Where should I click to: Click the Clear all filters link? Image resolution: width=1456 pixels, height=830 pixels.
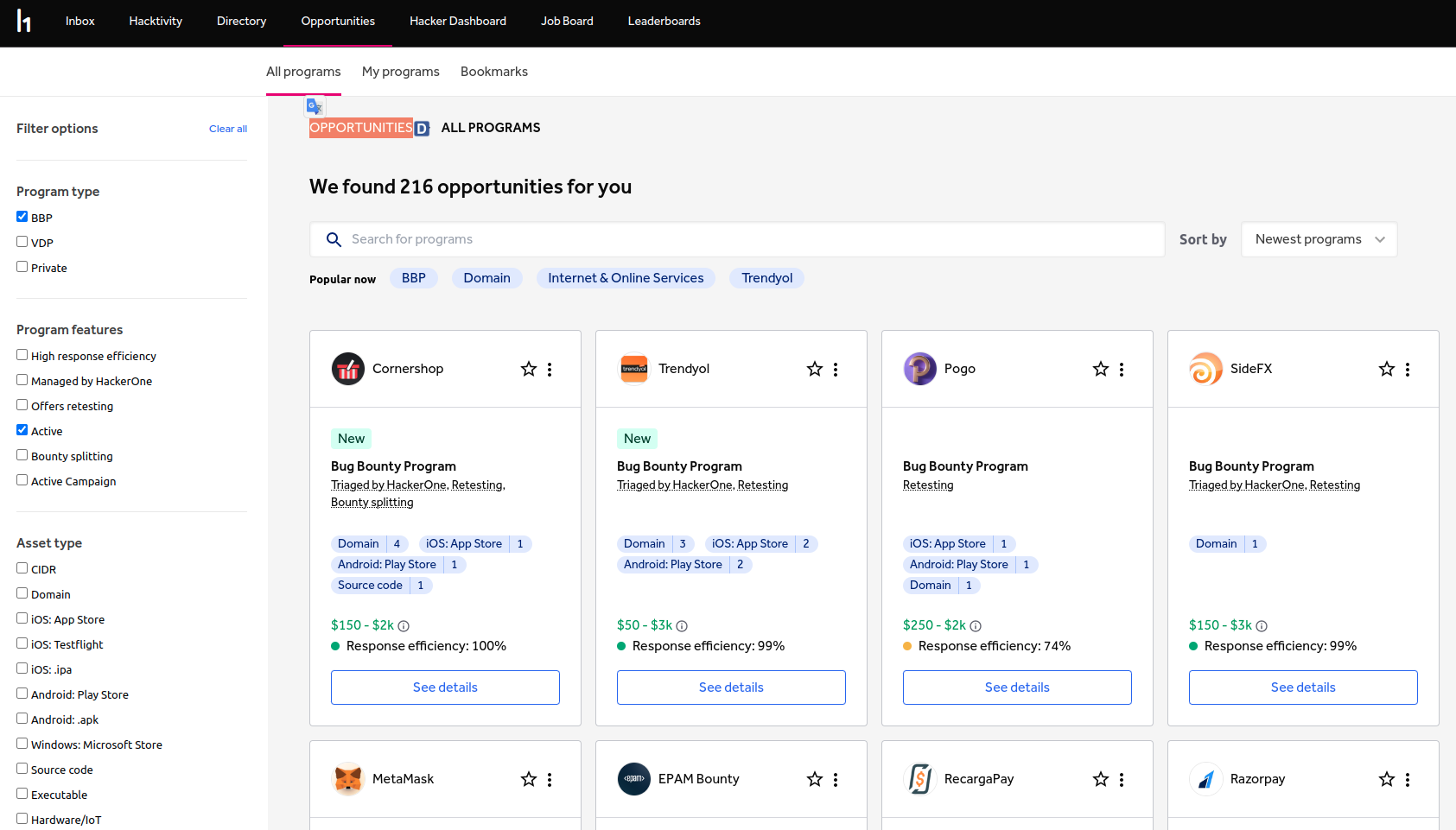tap(227, 128)
